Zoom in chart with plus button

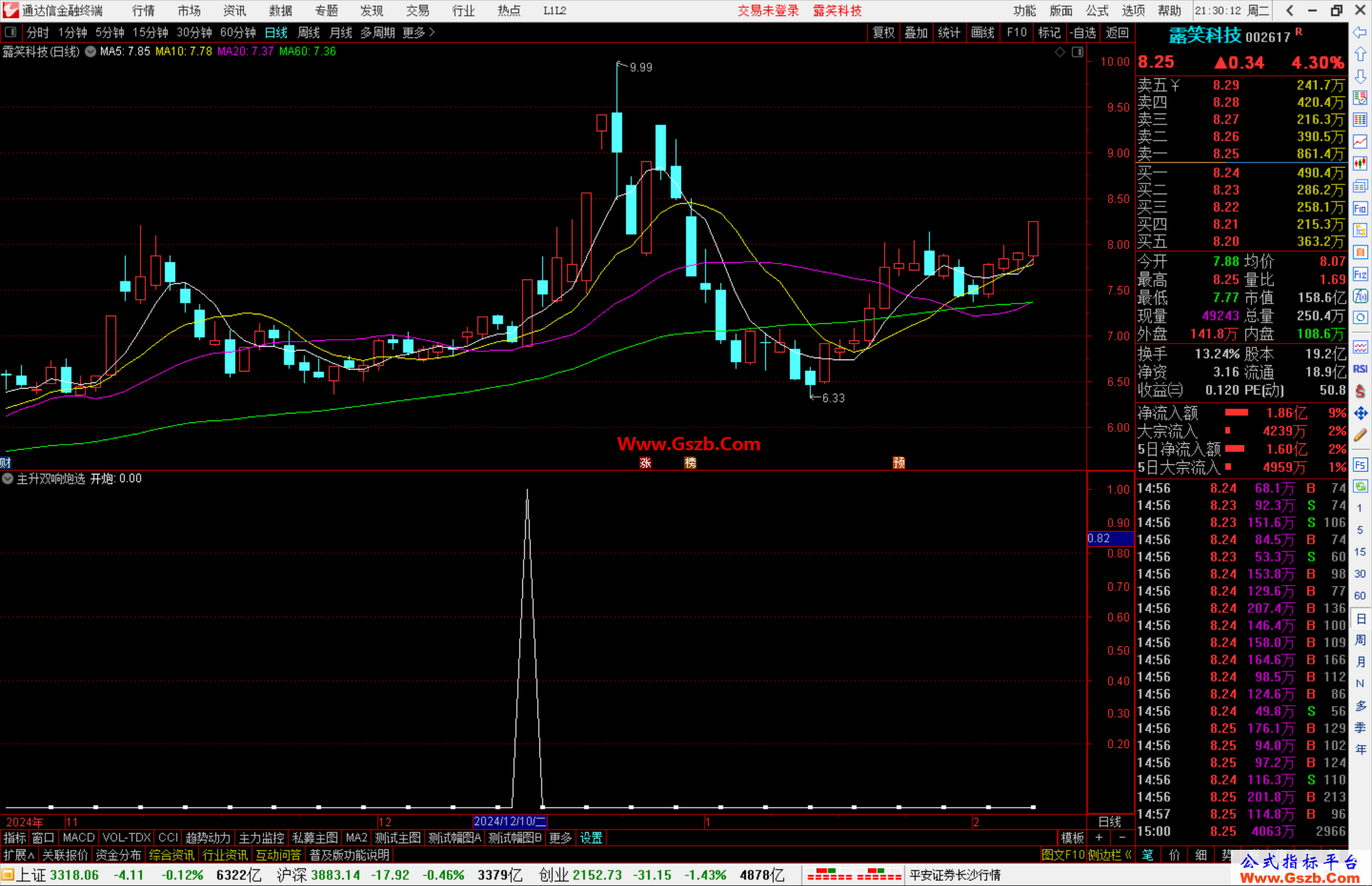pyautogui.click(x=1099, y=838)
